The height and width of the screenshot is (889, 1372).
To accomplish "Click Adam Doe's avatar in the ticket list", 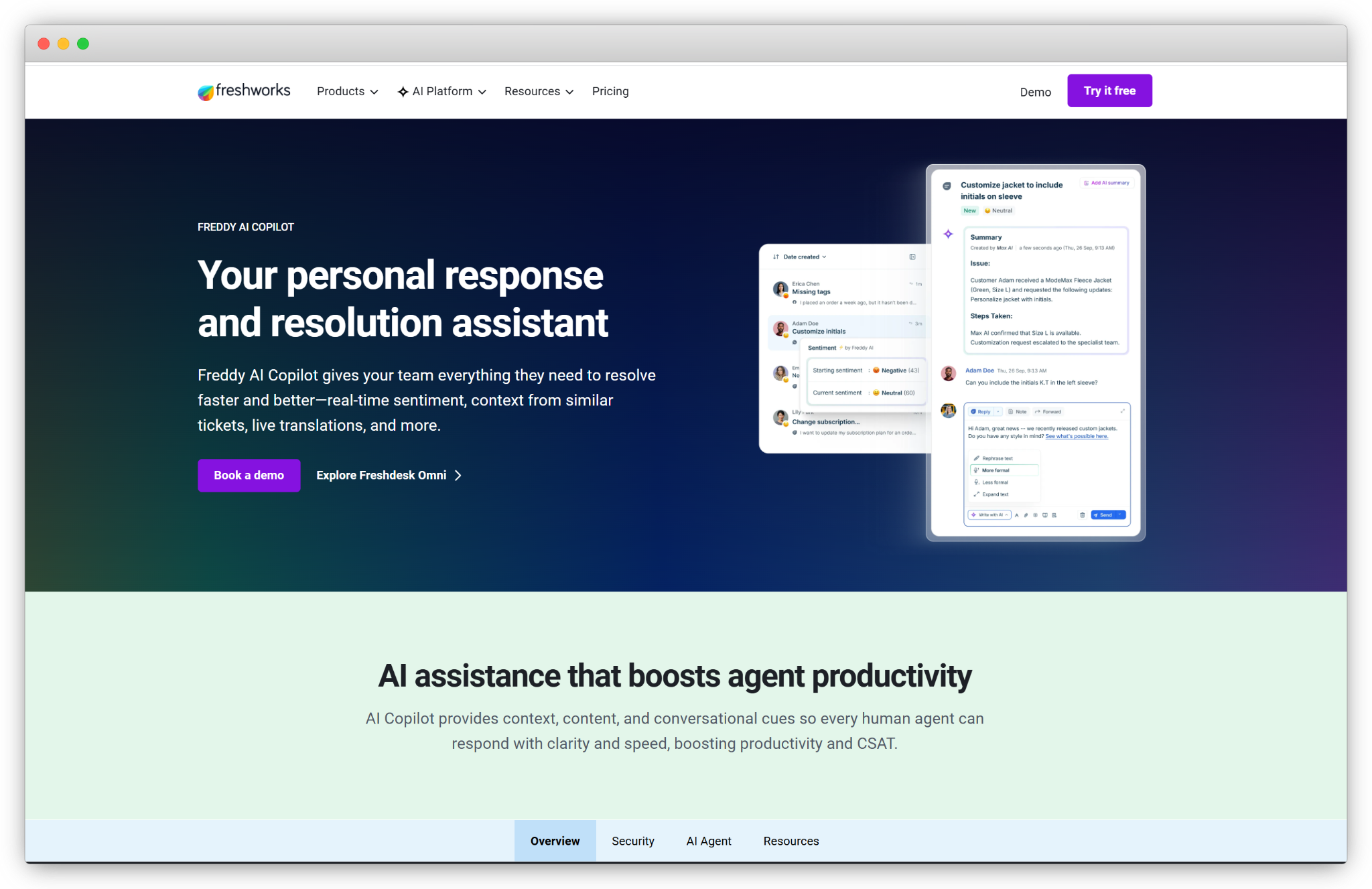I will click(780, 328).
